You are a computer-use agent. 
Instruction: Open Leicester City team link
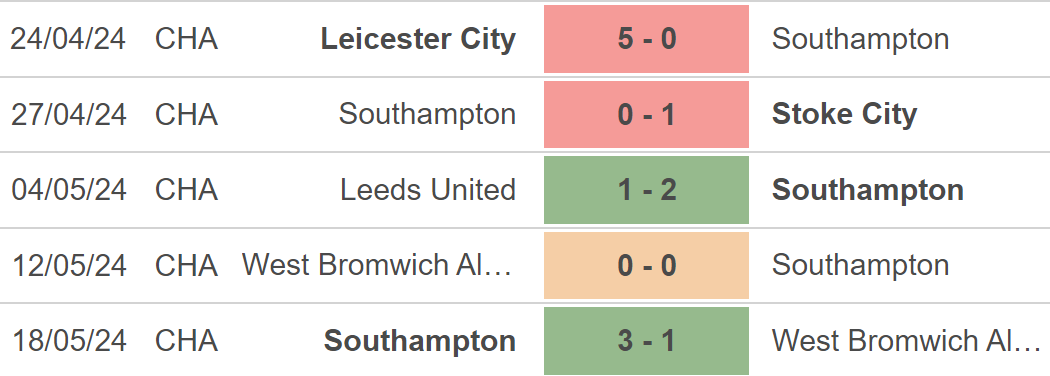click(419, 40)
